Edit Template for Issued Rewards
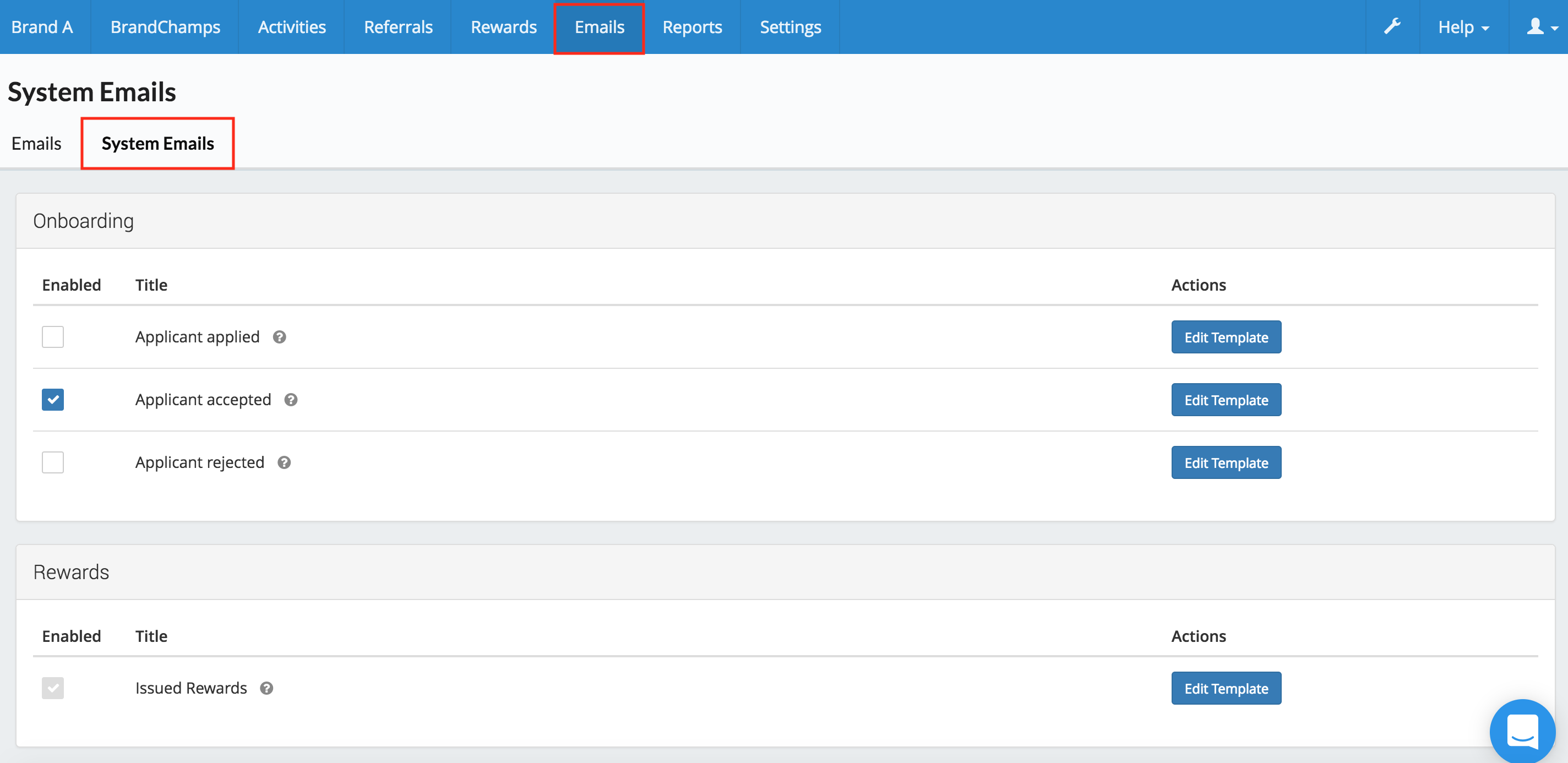 click(x=1226, y=688)
